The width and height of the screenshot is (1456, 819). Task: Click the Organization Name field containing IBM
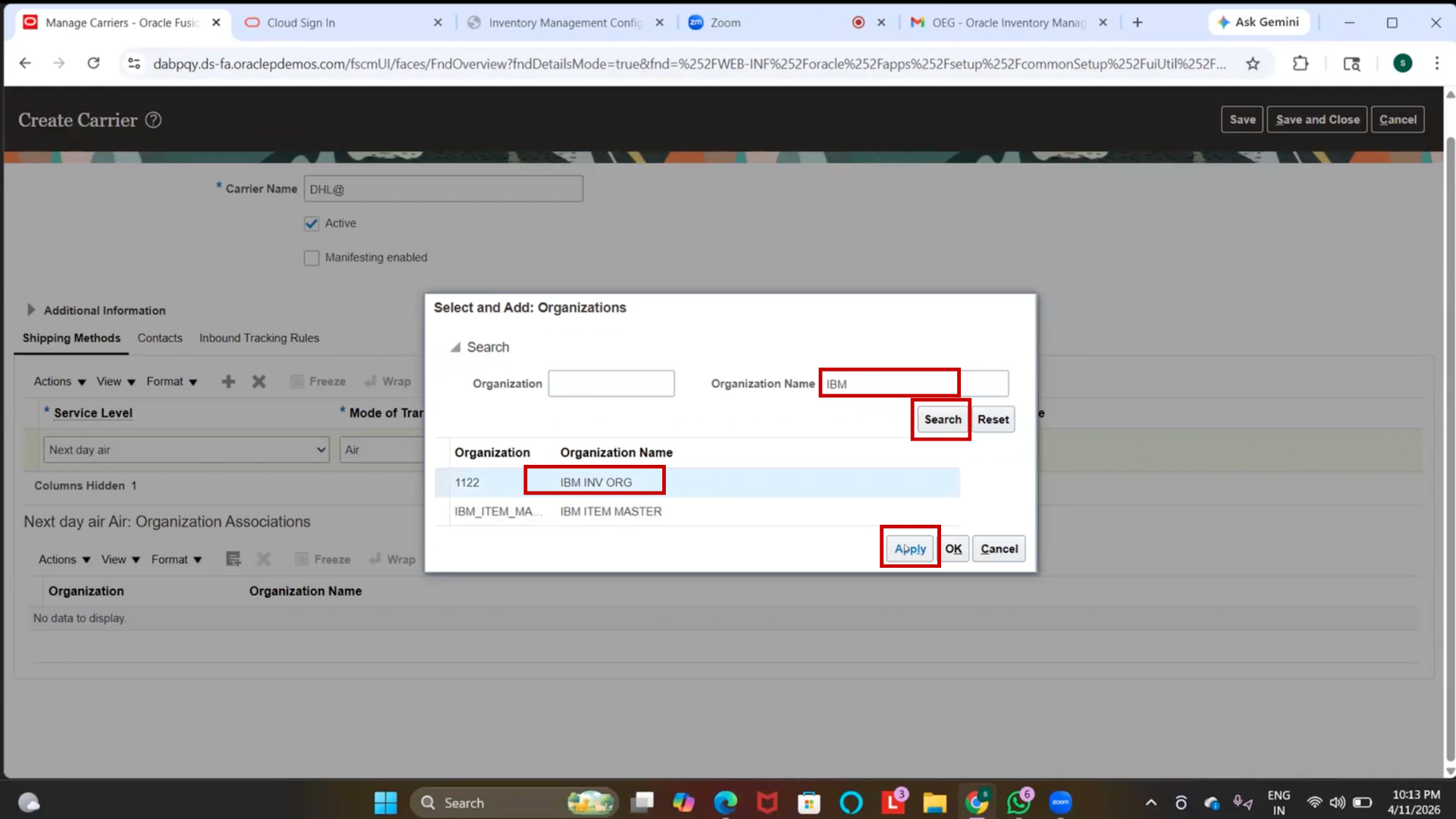914,384
